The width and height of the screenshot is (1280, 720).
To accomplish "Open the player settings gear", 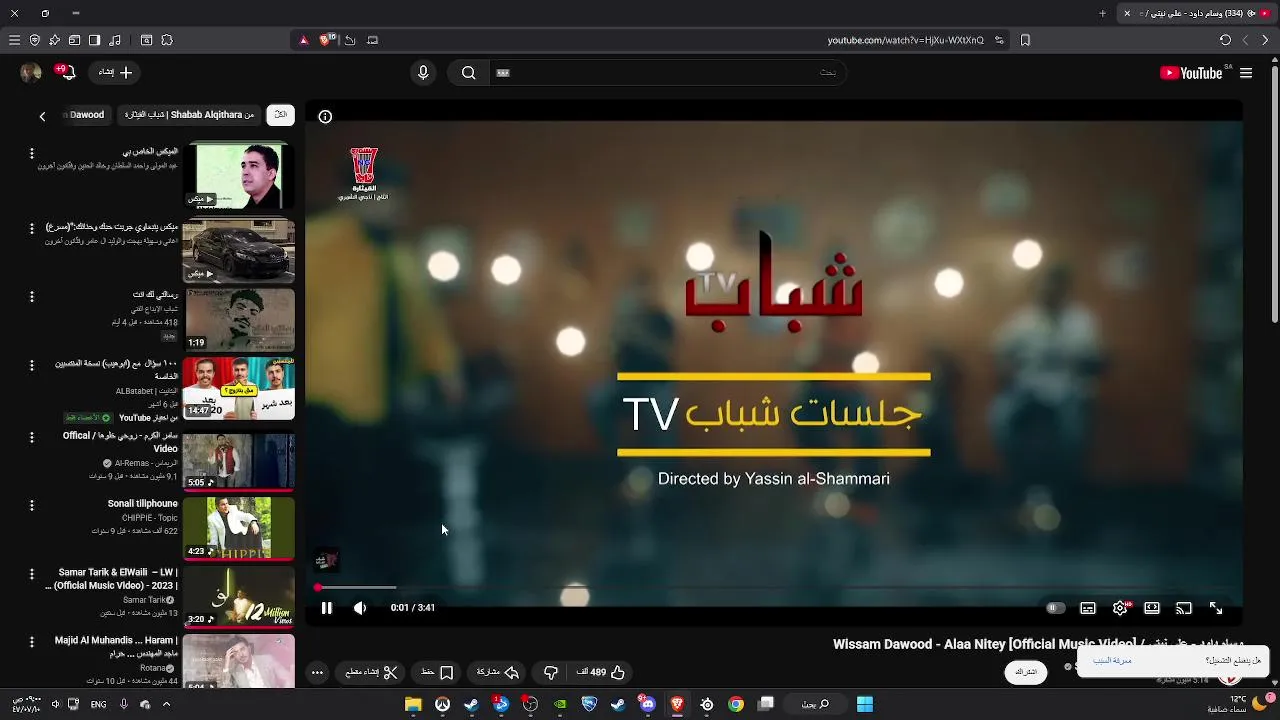I will coord(1120,608).
